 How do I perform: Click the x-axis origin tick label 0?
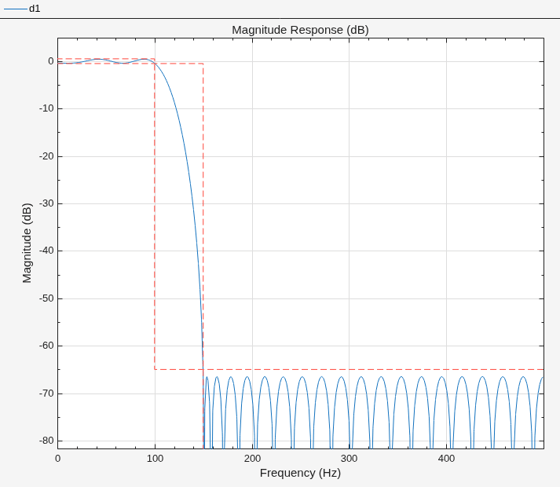58,458
